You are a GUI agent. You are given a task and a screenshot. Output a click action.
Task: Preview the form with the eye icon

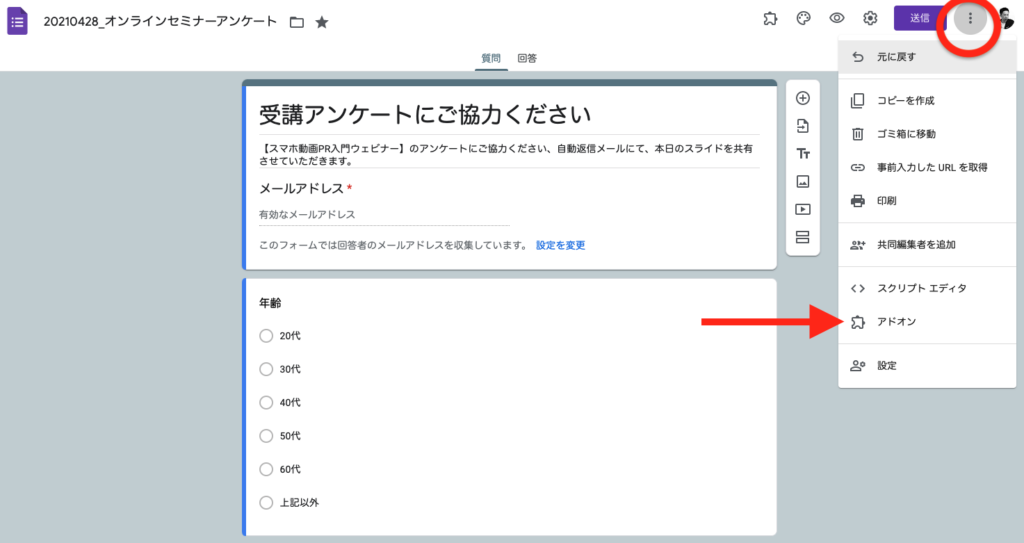(837, 18)
